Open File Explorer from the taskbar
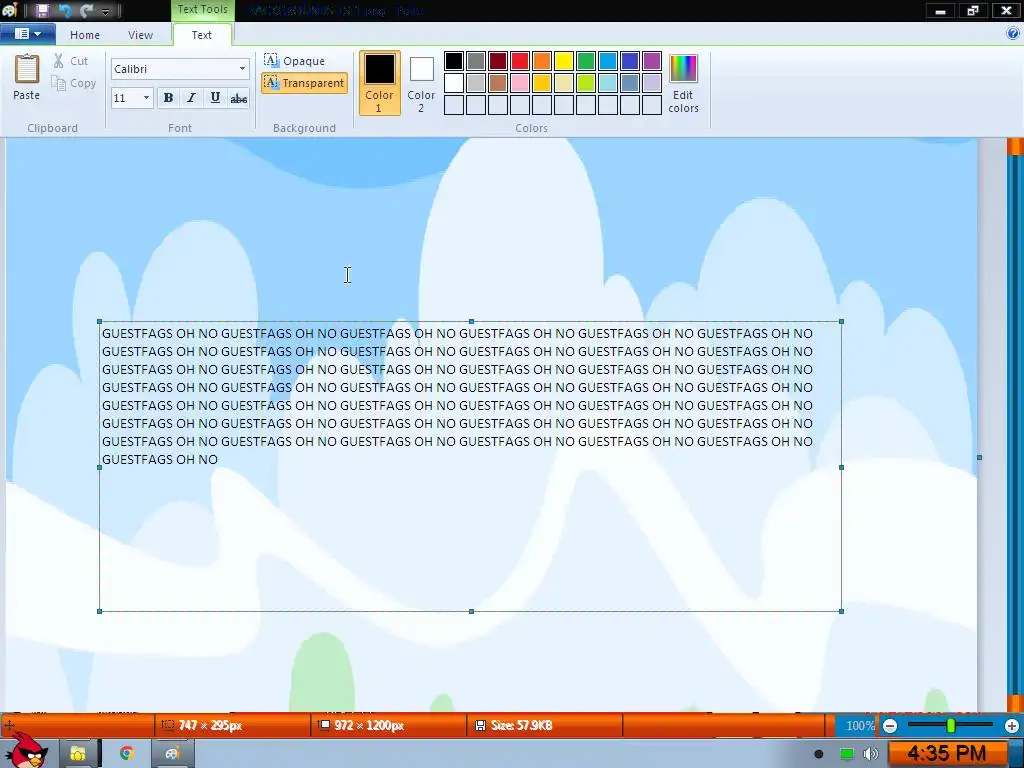1024x768 pixels. 78,754
